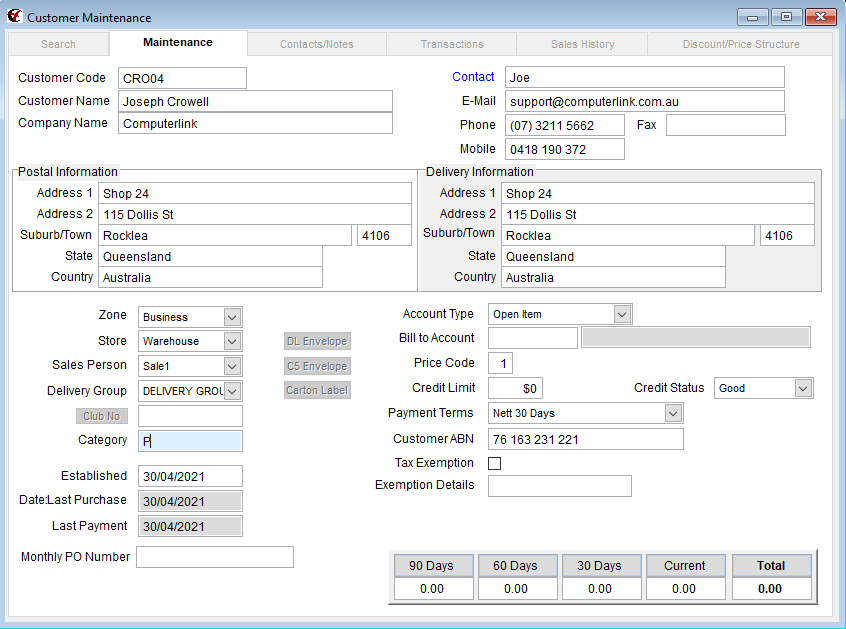The width and height of the screenshot is (846, 629).
Task: Maximize the Customer Maintenance window
Action: (x=787, y=17)
